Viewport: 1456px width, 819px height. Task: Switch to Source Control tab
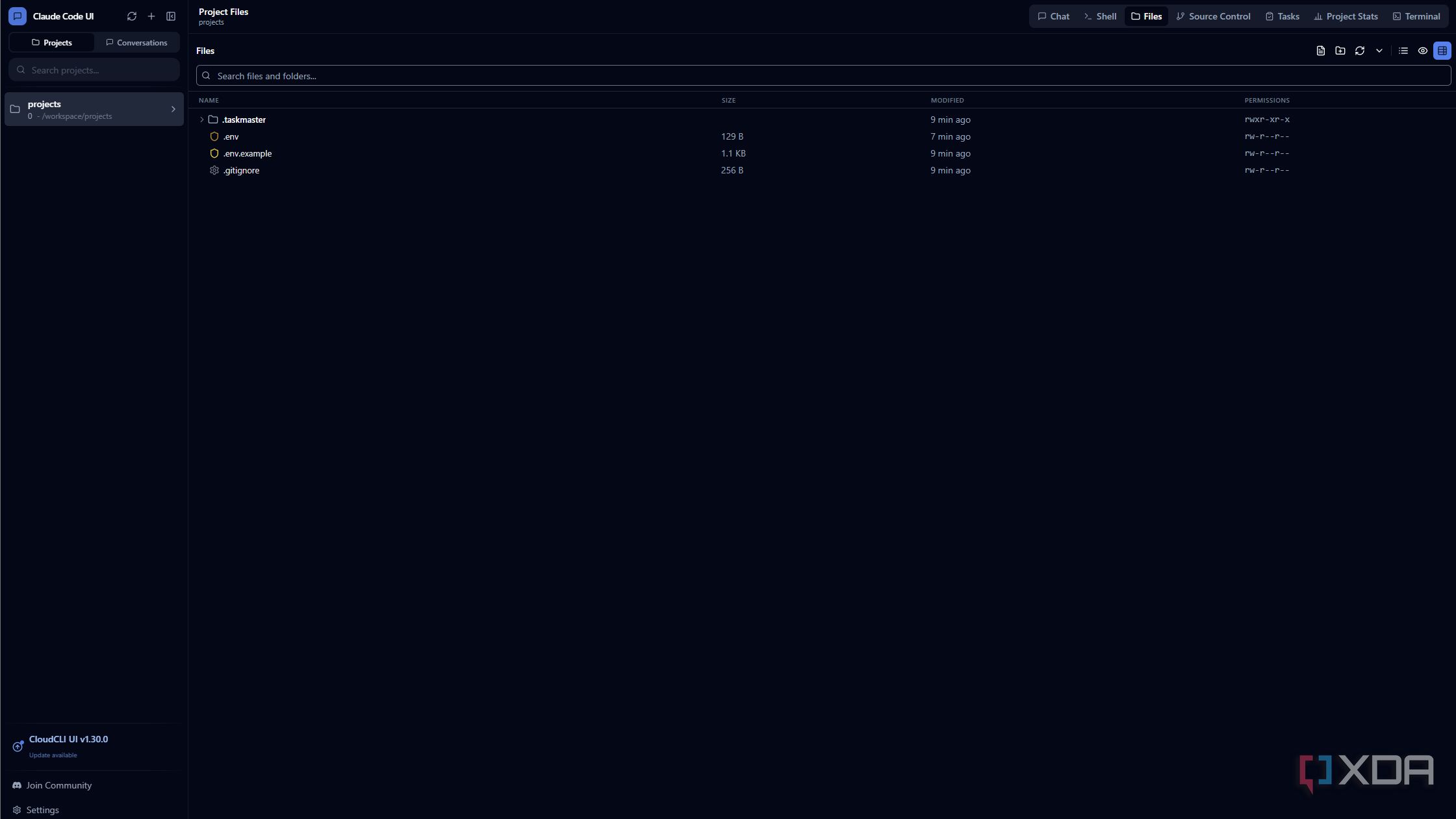(x=1213, y=16)
